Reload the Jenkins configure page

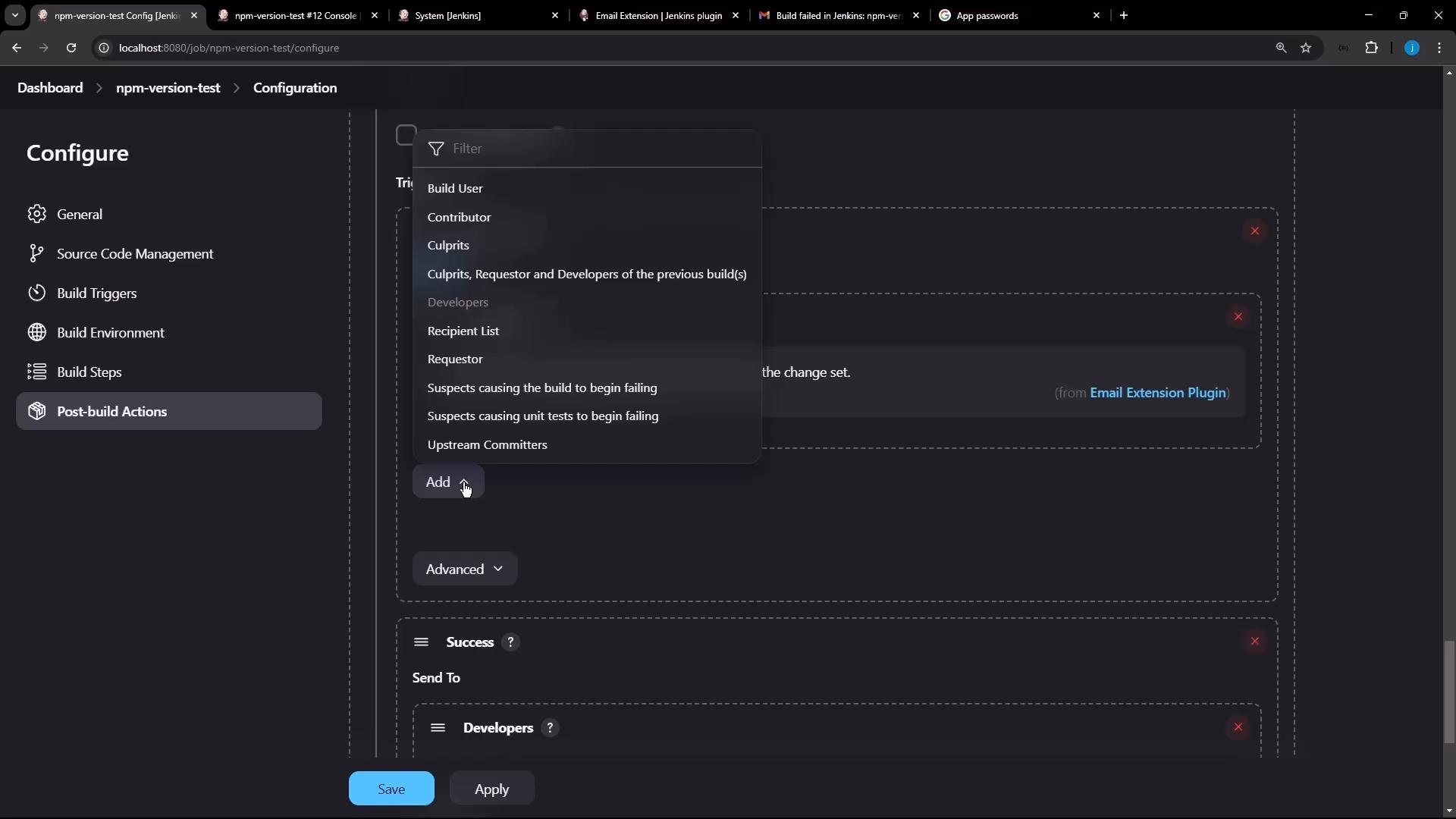click(x=71, y=48)
